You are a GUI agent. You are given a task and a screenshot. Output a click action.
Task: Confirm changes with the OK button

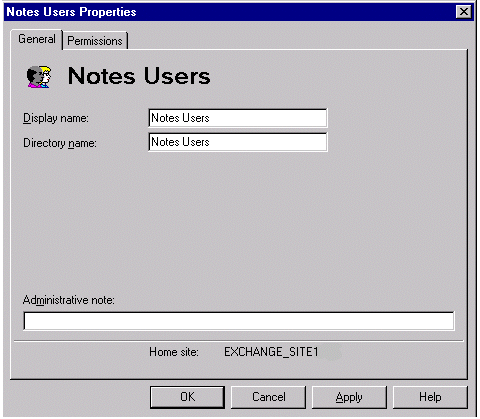[187, 397]
